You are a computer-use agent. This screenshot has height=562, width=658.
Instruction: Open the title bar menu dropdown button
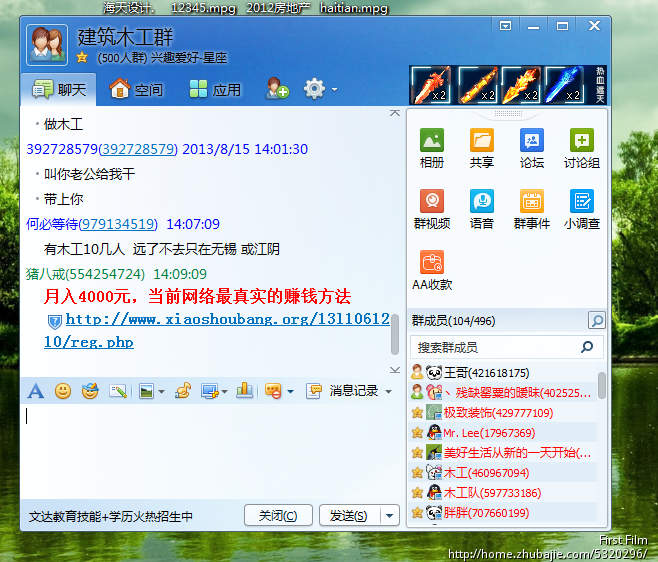[505, 26]
